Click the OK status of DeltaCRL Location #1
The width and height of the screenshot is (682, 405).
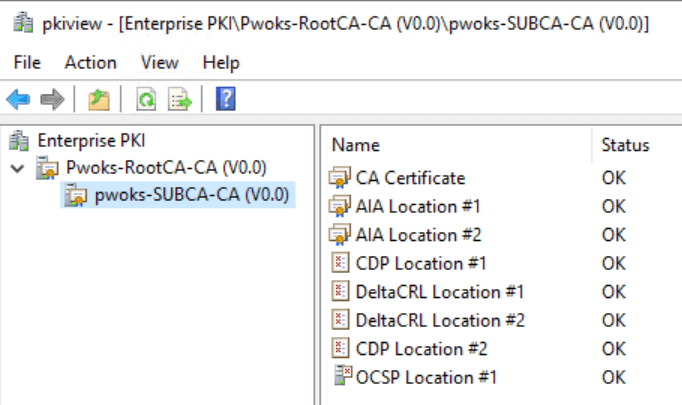pos(614,292)
